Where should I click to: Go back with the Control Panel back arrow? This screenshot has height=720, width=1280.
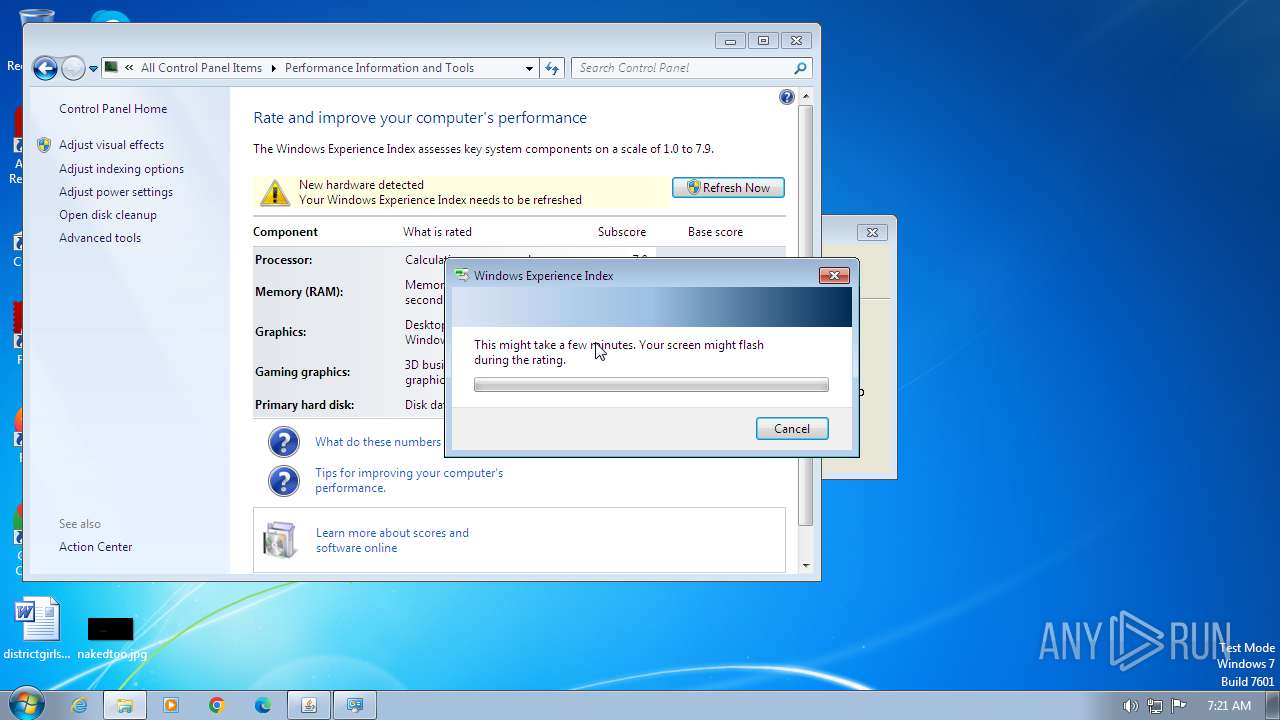click(x=44, y=68)
